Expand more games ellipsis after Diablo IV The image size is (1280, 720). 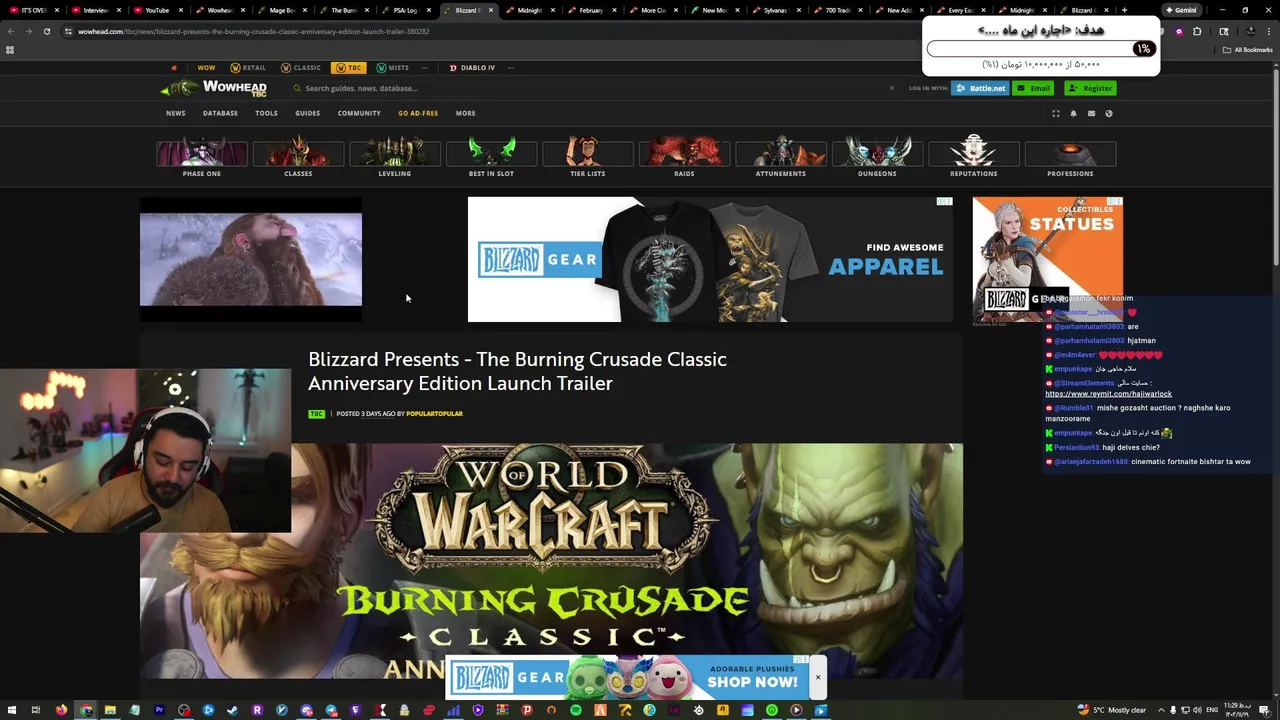511,68
